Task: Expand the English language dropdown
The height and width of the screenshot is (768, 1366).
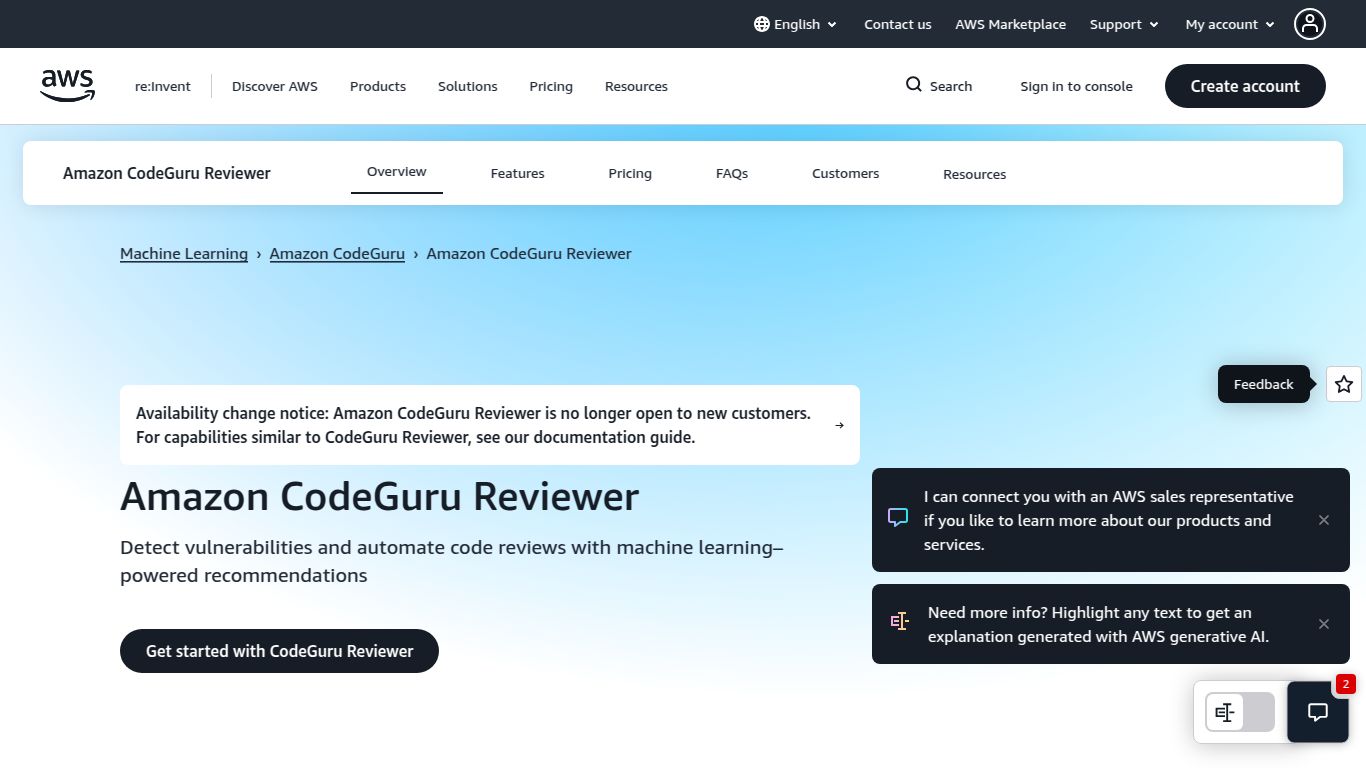Action: point(796,23)
